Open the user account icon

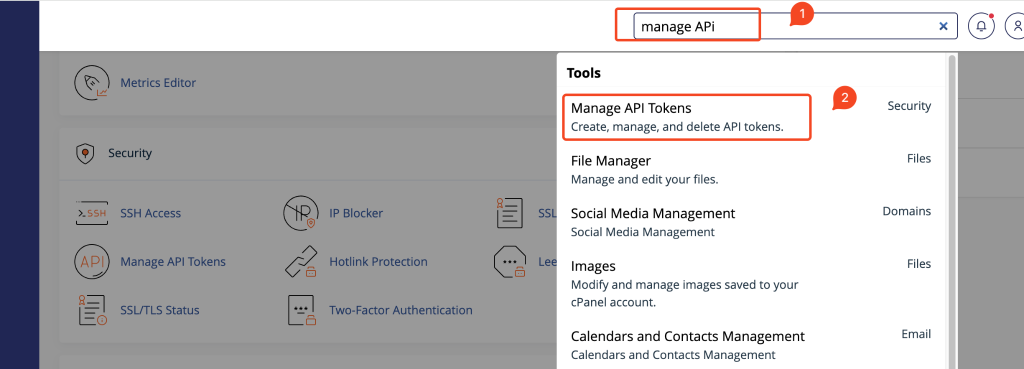(x=1016, y=26)
